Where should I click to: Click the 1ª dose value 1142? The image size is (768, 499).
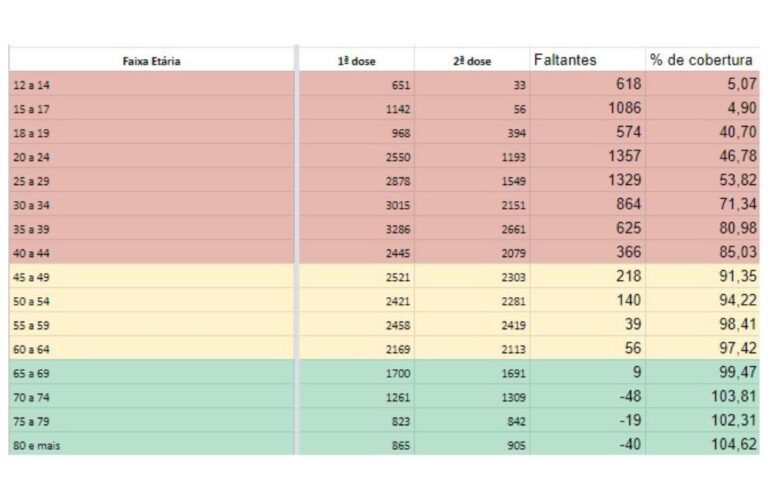coord(397,109)
